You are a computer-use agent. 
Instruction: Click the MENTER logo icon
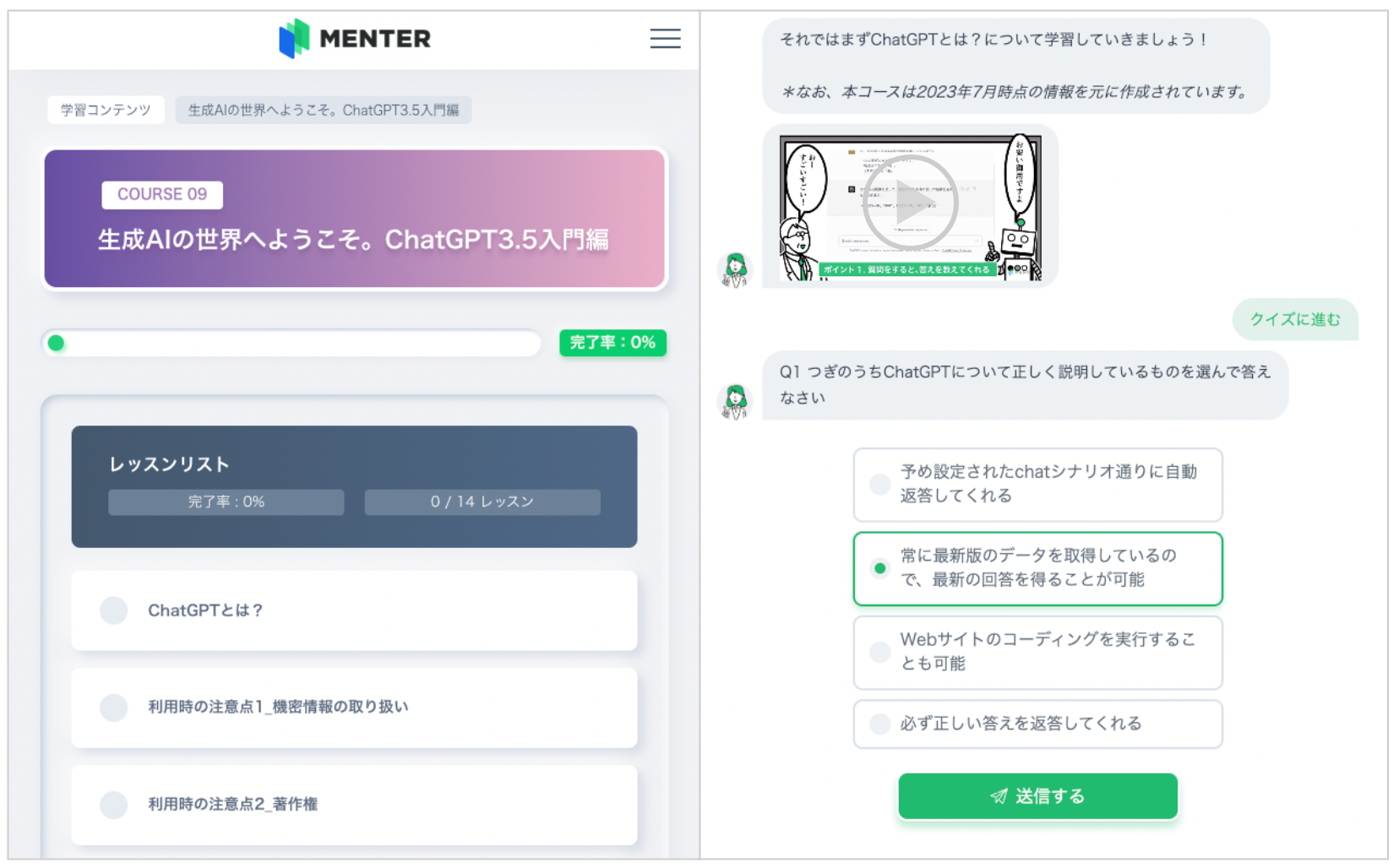(294, 38)
